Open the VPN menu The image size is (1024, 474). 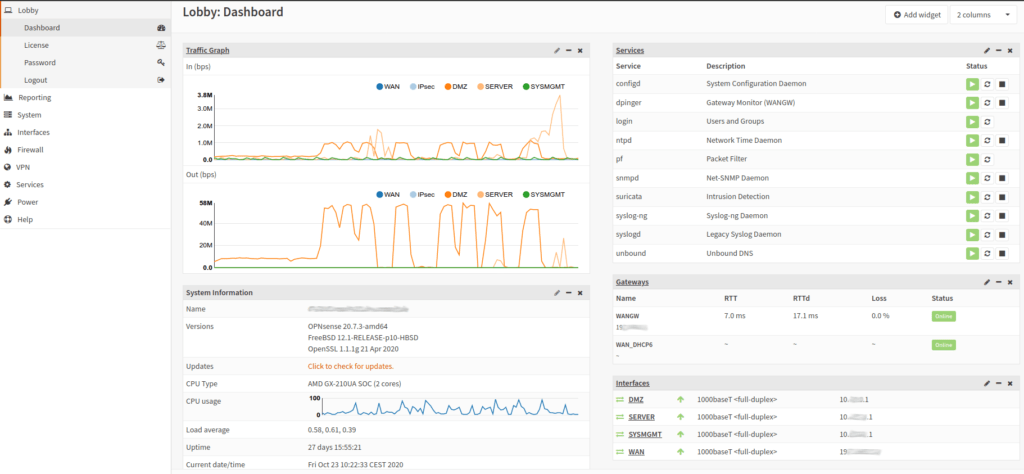click(85, 167)
